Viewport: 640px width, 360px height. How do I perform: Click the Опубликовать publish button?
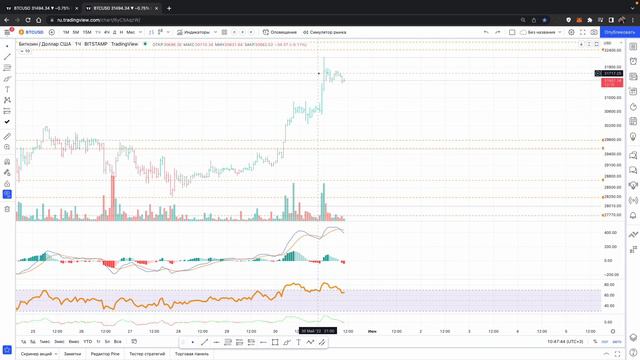620,32
